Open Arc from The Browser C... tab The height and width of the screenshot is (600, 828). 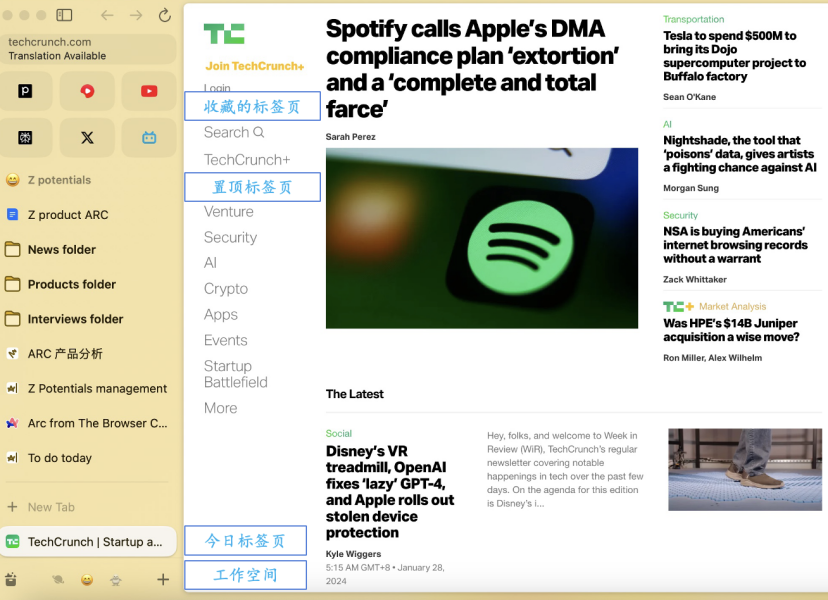point(88,424)
